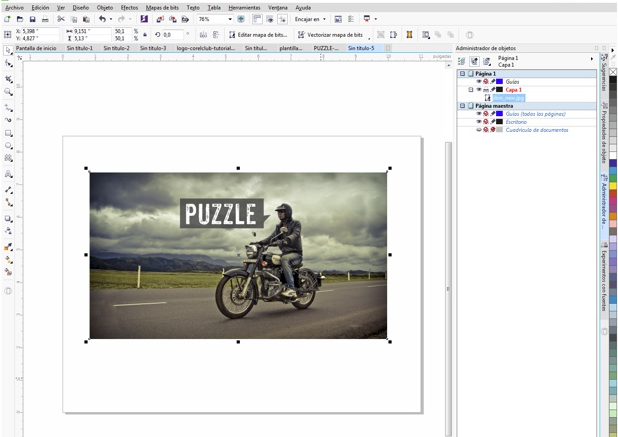Click the Undo arrow icon

pos(102,19)
